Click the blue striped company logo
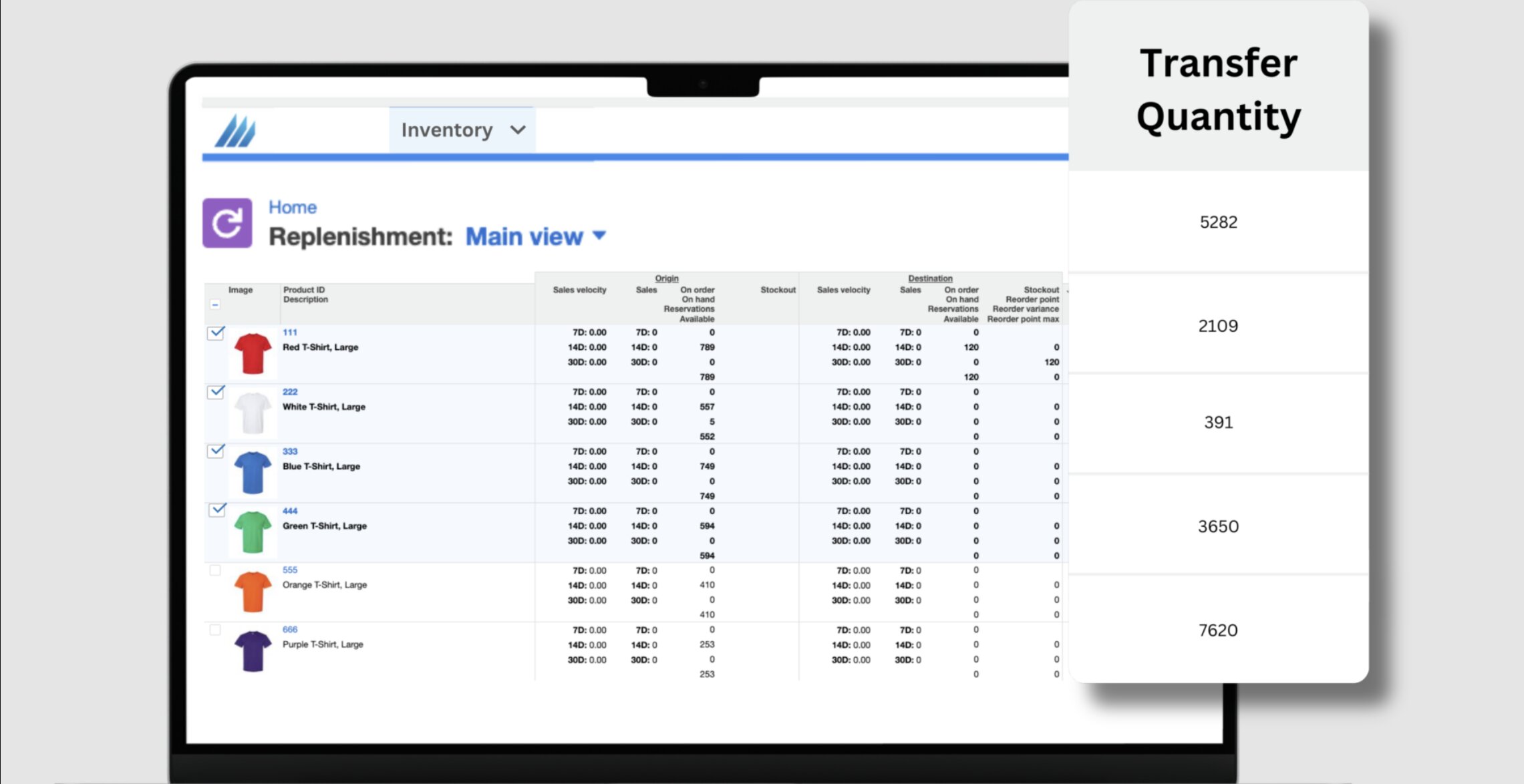This screenshot has width=1524, height=784. pyautogui.click(x=235, y=130)
